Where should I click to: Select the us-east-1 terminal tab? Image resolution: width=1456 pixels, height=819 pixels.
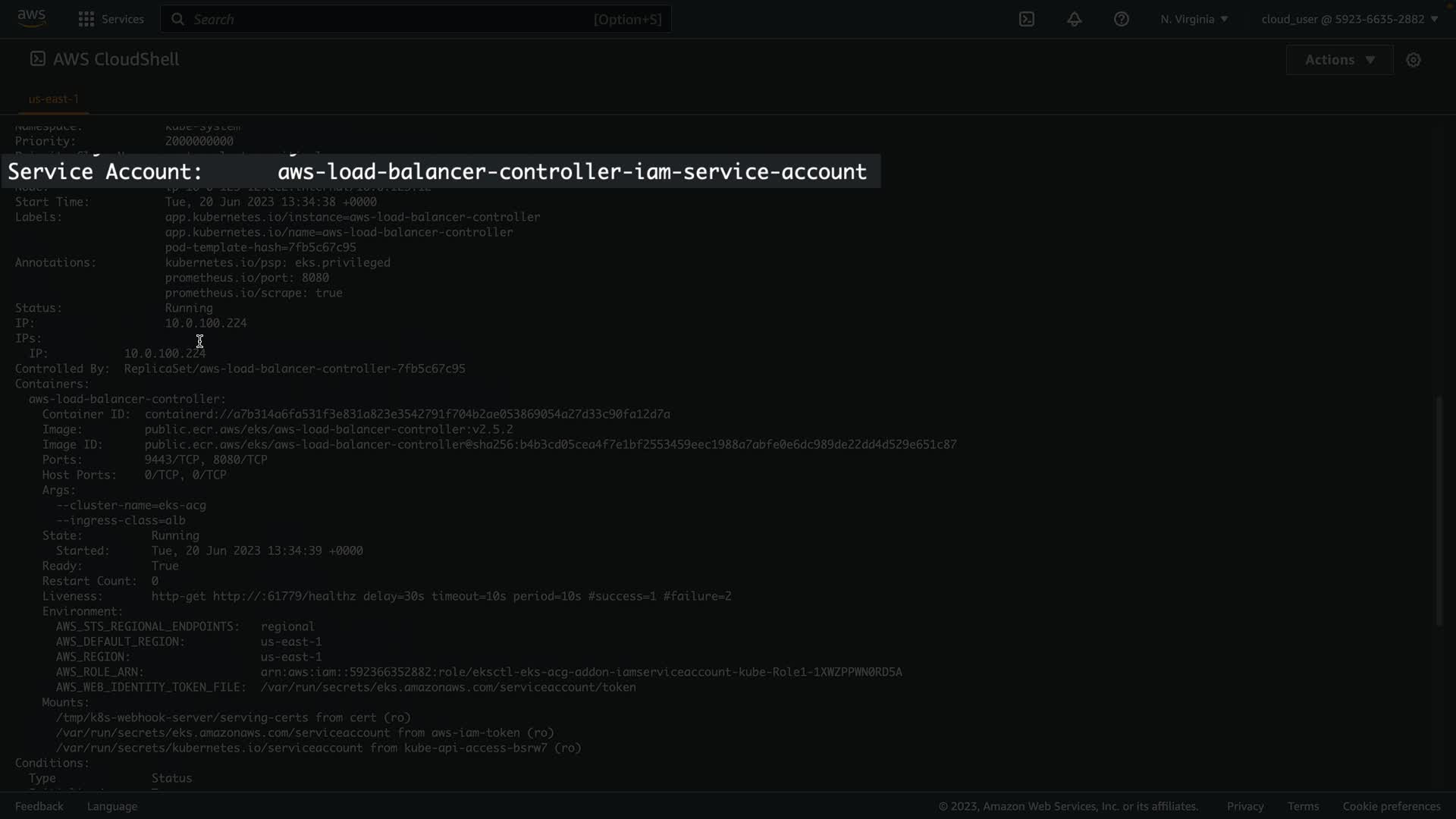click(53, 99)
